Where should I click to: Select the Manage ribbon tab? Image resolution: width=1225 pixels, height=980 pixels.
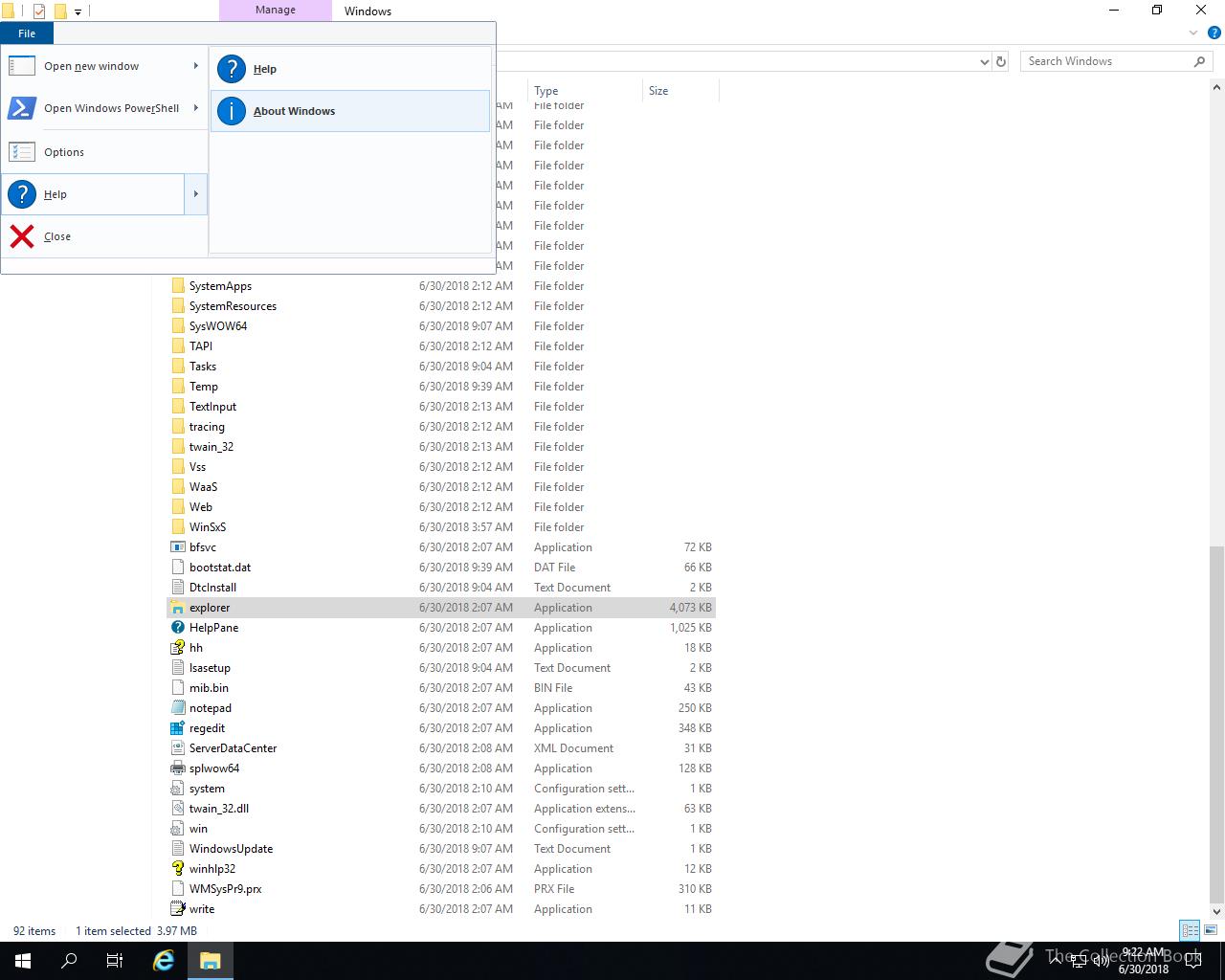coord(276,11)
